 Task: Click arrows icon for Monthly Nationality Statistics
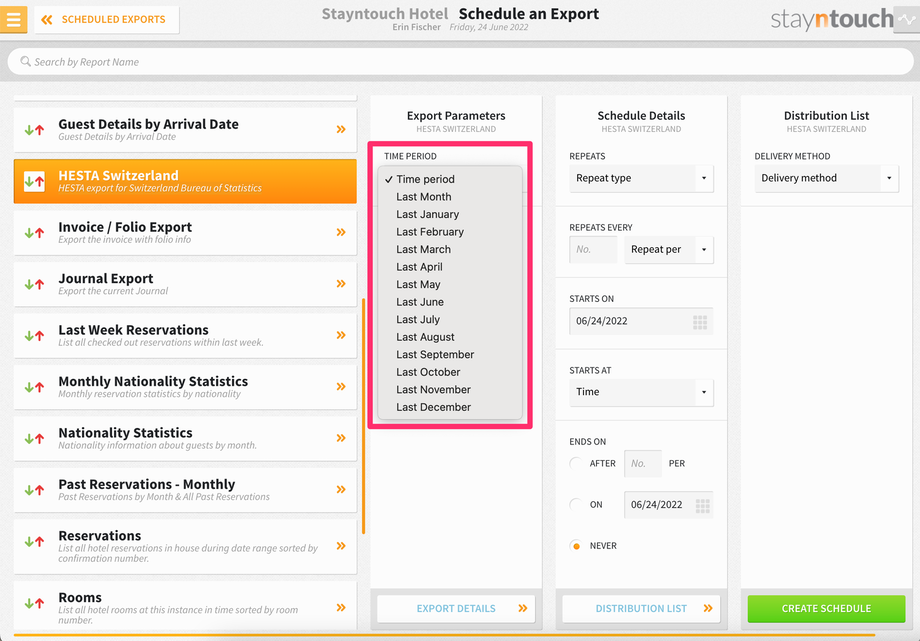coord(34,387)
